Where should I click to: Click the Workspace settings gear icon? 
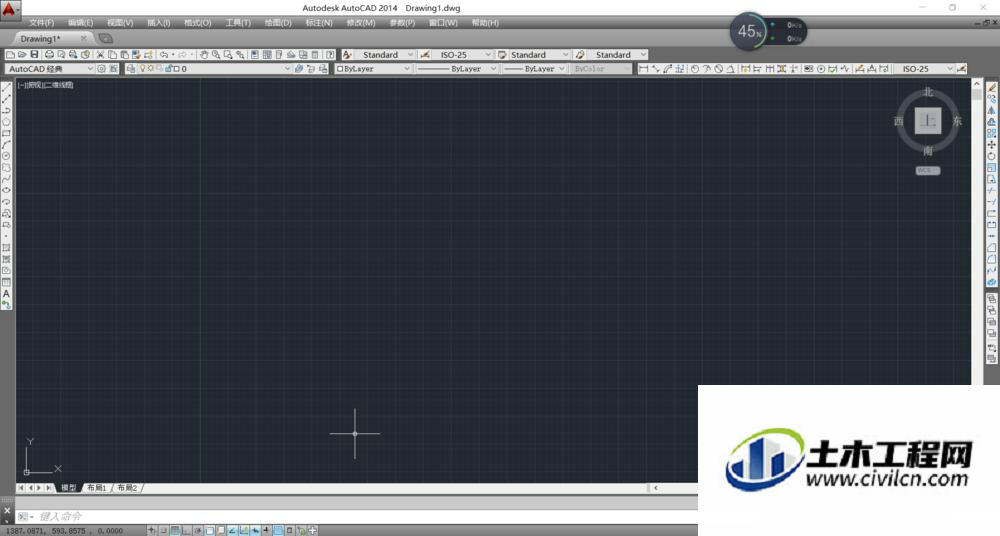101,69
